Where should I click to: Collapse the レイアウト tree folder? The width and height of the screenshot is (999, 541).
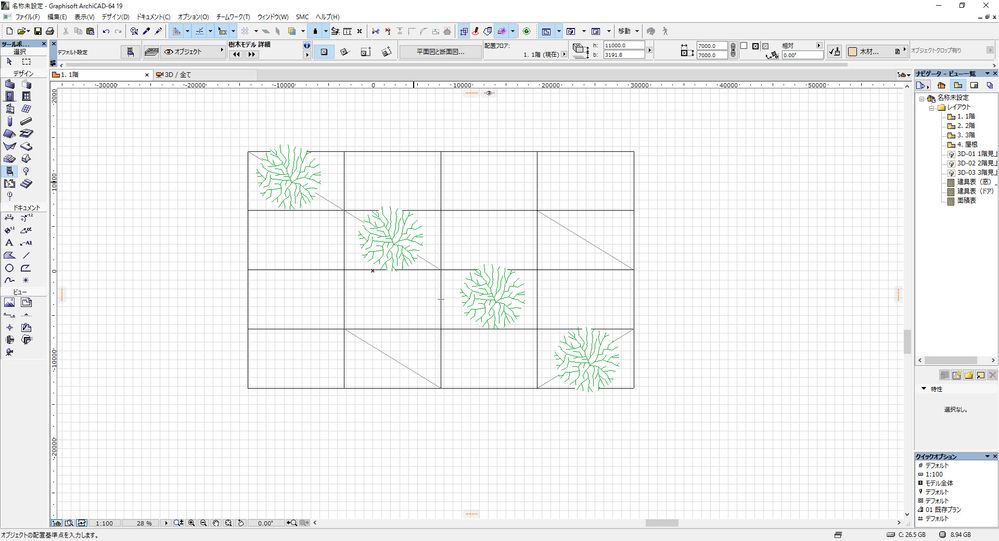(x=931, y=108)
